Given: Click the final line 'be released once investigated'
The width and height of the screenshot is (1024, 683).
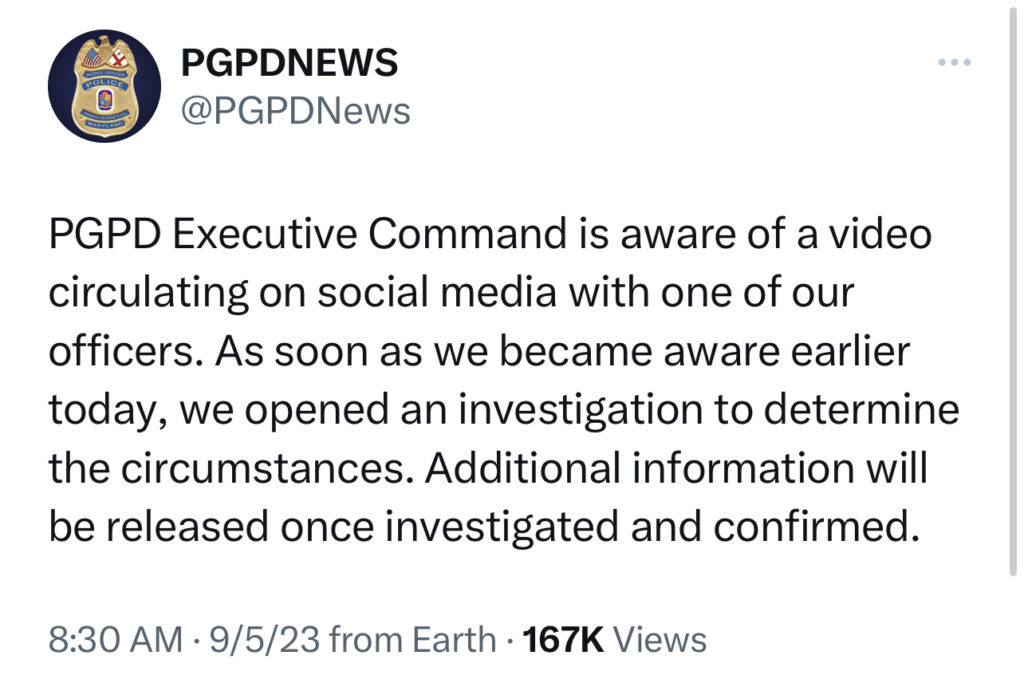Looking at the screenshot, I should [485, 526].
